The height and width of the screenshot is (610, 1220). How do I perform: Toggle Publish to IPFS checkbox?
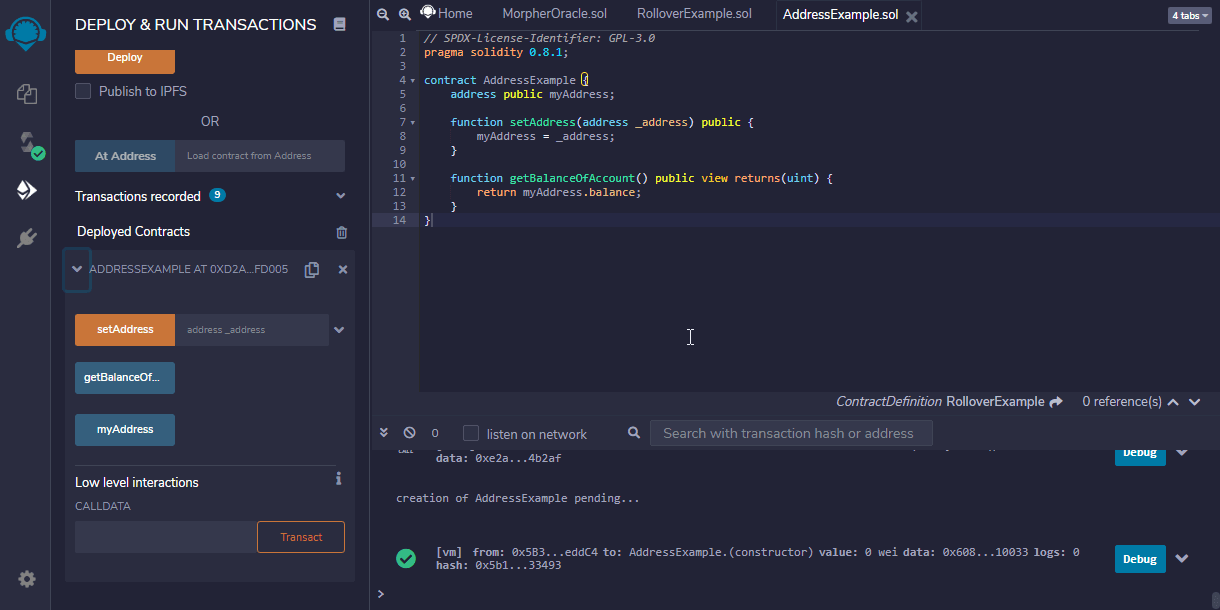tap(83, 91)
